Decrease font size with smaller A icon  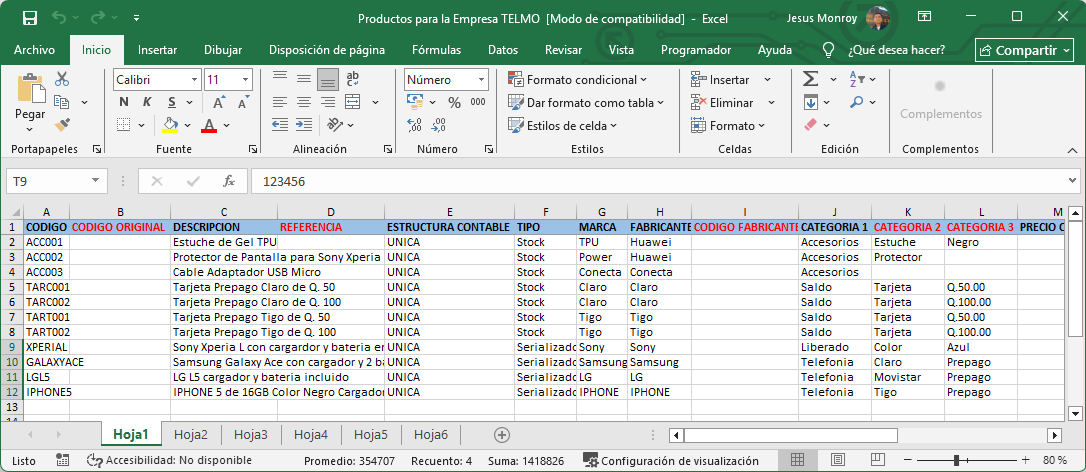click(242, 103)
